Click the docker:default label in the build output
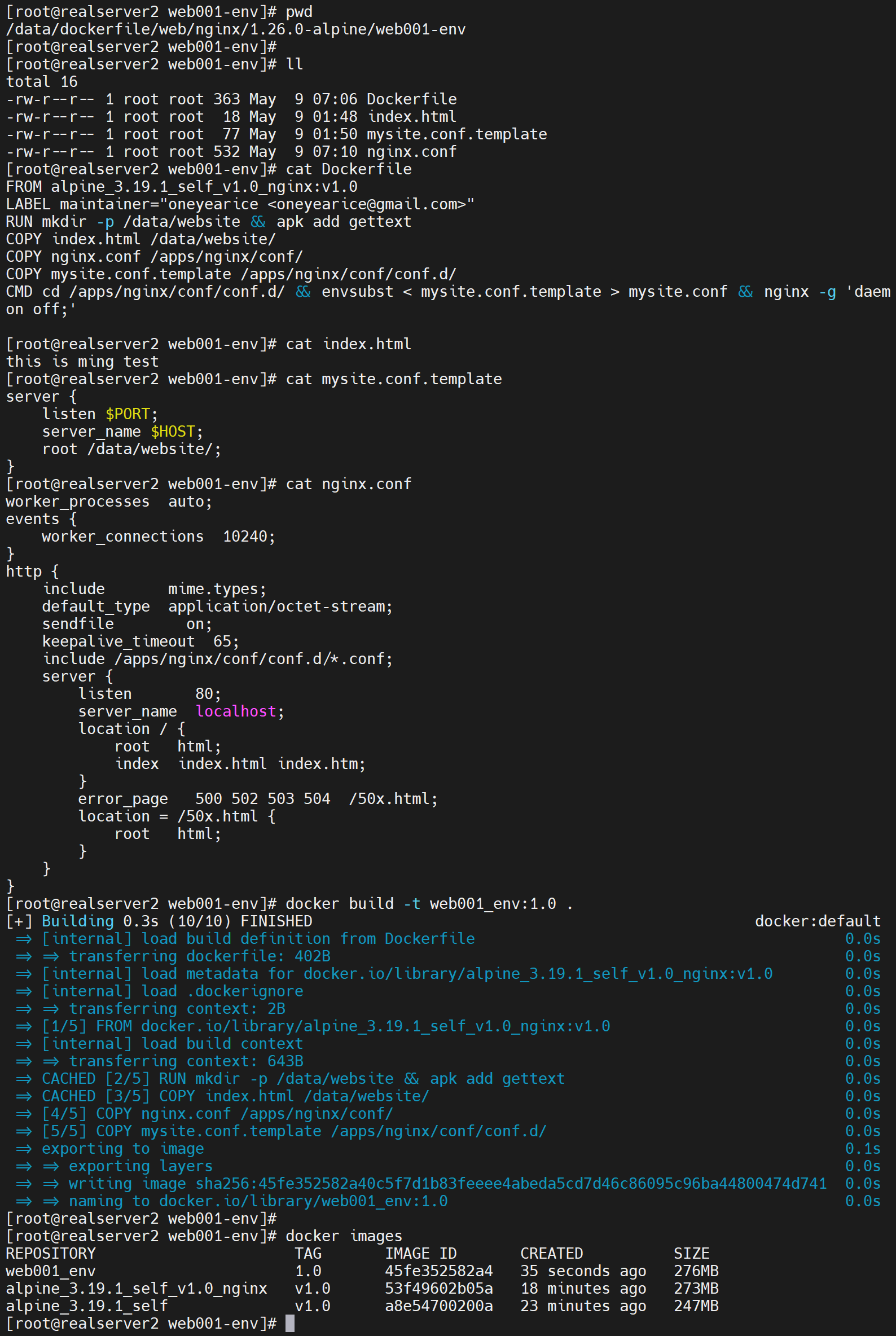The width and height of the screenshot is (896, 1336). 817,921
